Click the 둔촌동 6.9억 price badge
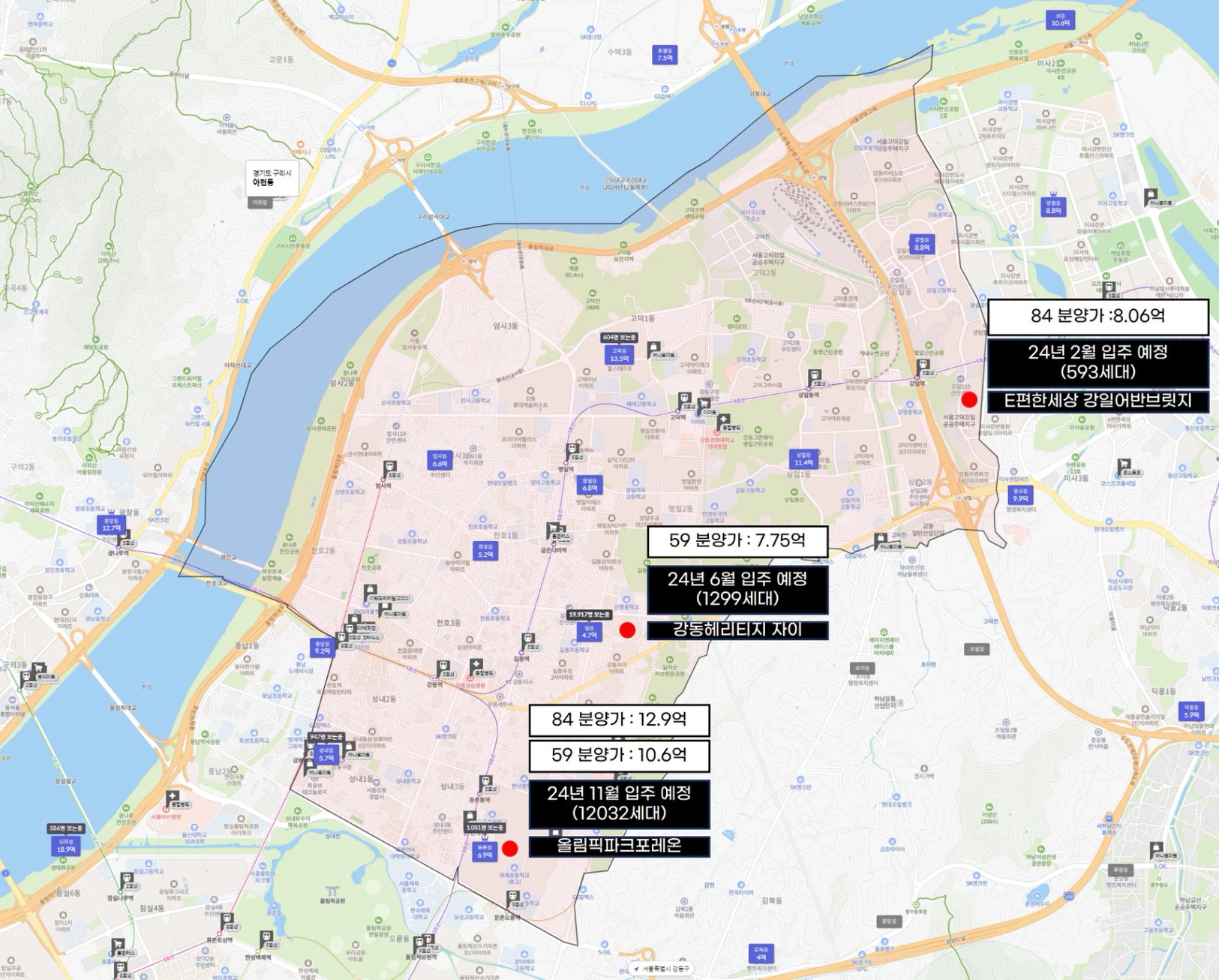The height and width of the screenshot is (980, 1219). (485, 851)
